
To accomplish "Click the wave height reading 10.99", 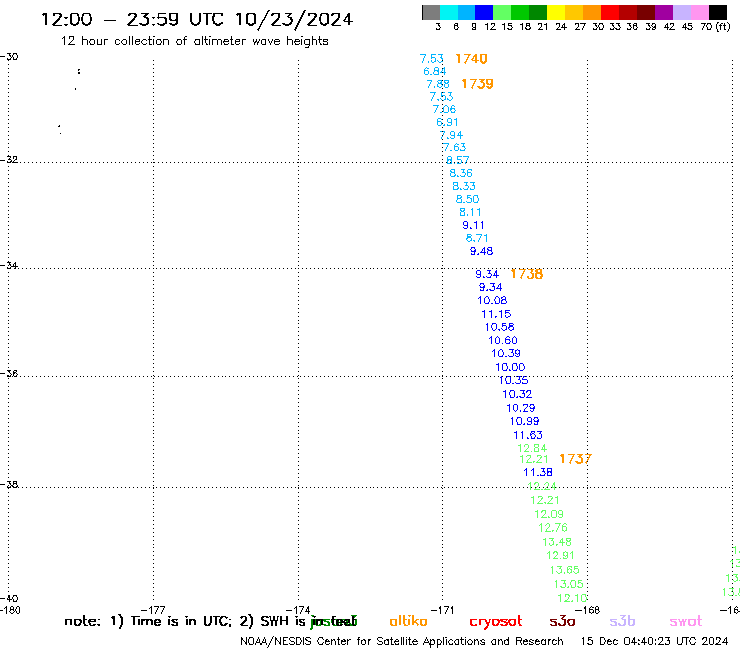I will tap(524, 421).
